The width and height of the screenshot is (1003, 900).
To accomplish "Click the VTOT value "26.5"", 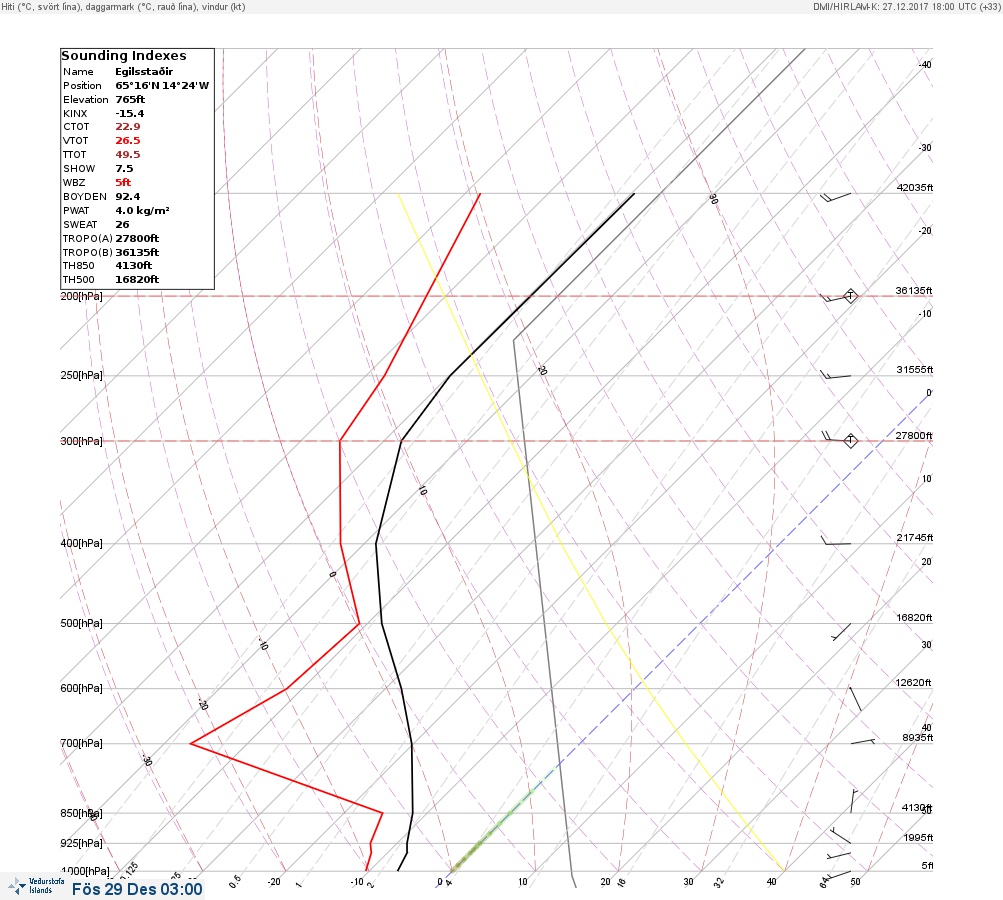I will click(x=127, y=141).
